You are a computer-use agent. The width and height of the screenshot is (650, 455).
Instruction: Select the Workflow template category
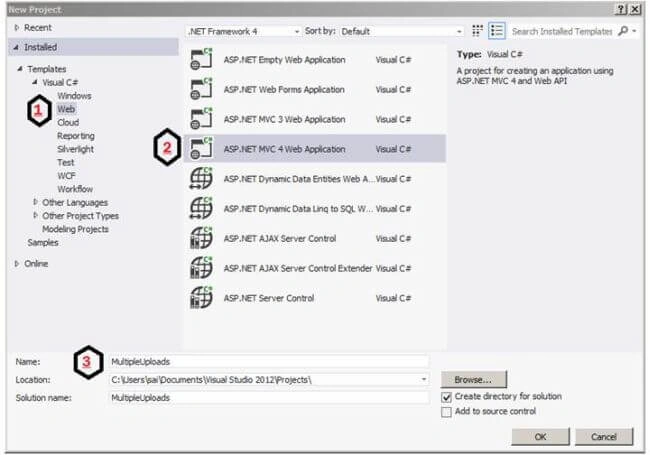coord(75,189)
